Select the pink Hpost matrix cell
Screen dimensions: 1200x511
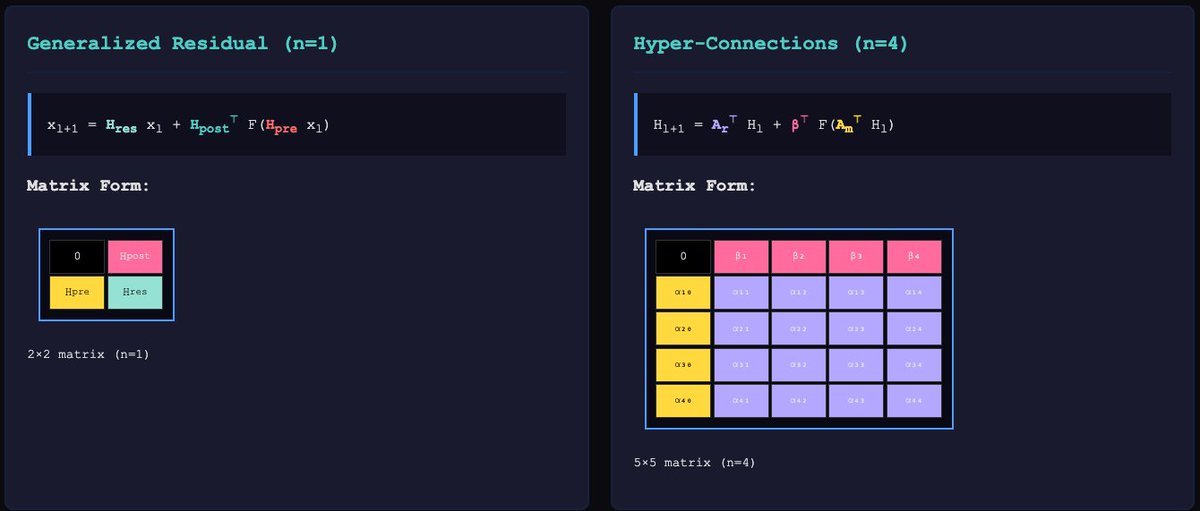point(135,256)
